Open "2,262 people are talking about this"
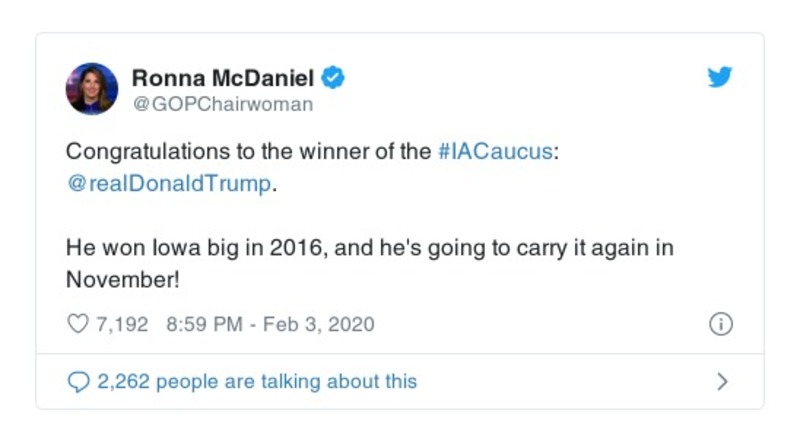 tap(256, 381)
